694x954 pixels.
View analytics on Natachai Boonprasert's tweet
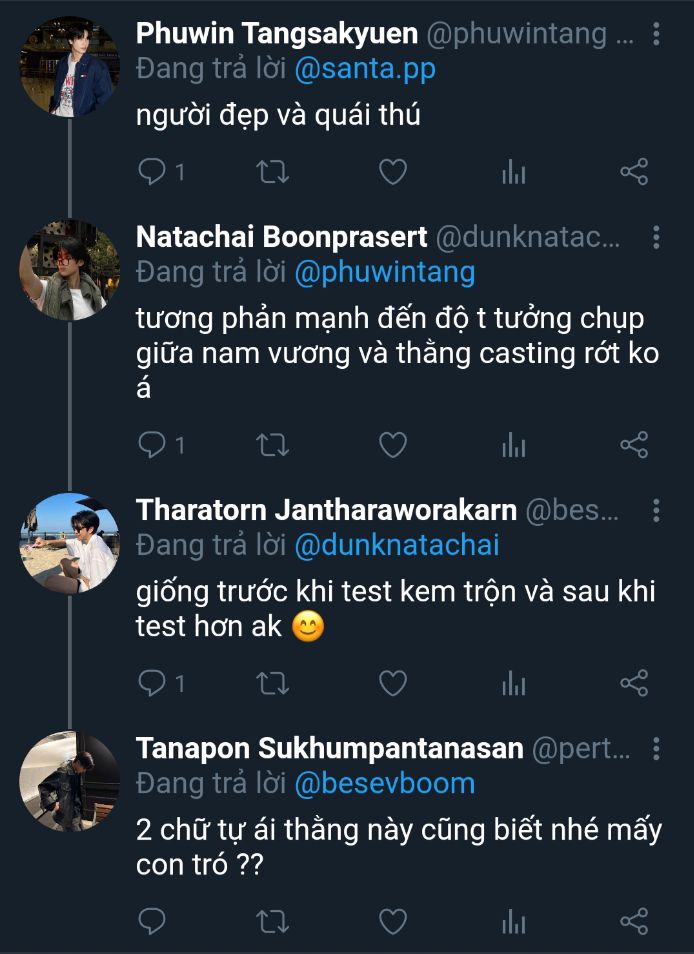(x=513, y=444)
